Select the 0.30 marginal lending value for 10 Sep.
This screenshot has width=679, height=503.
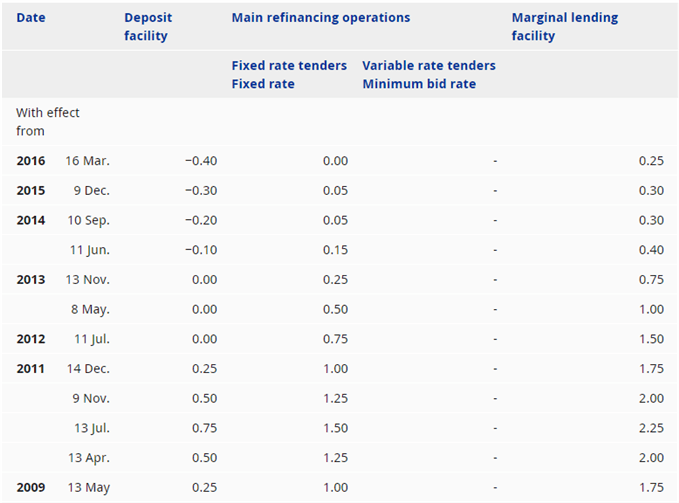coord(651,220)
